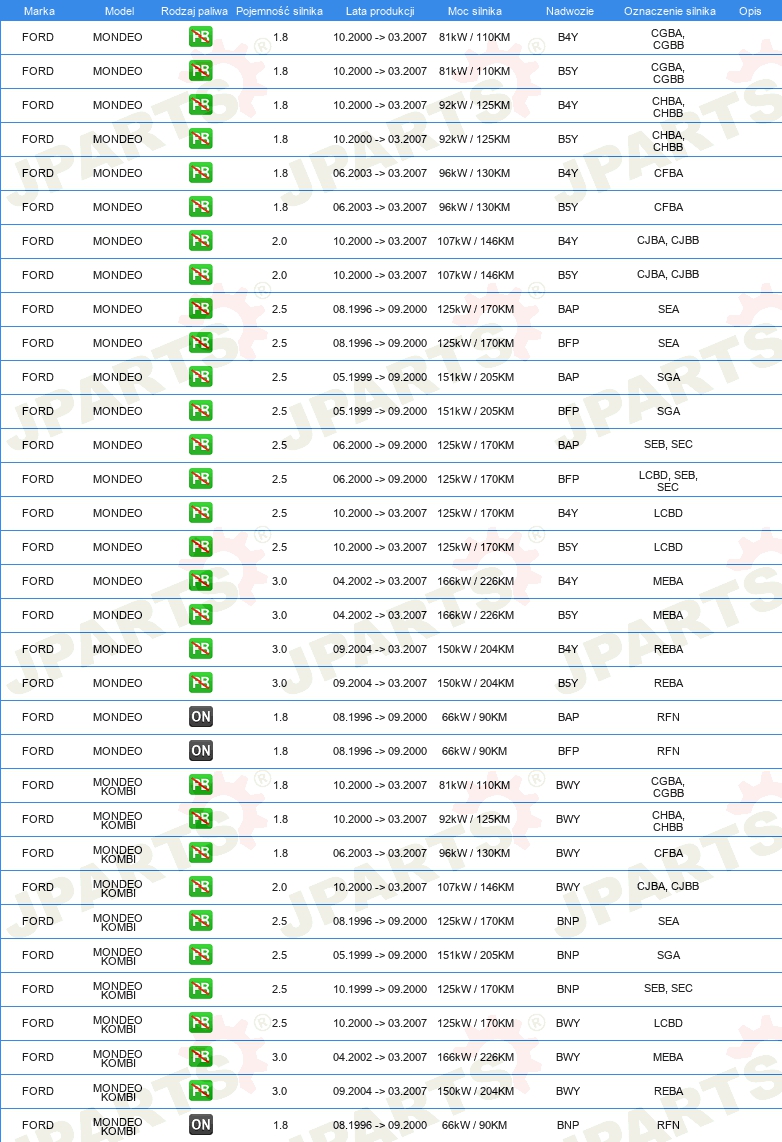This screenshot has width=782, height=1142.
Task: Click petrol icon in B4Y CFBA row
Action: (200, 173)
